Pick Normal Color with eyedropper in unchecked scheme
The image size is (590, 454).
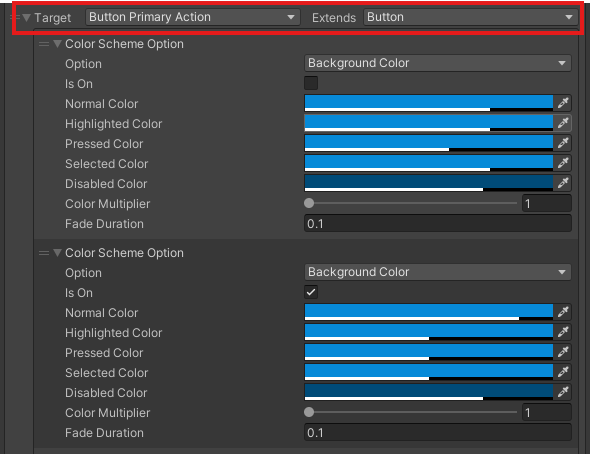563,103
